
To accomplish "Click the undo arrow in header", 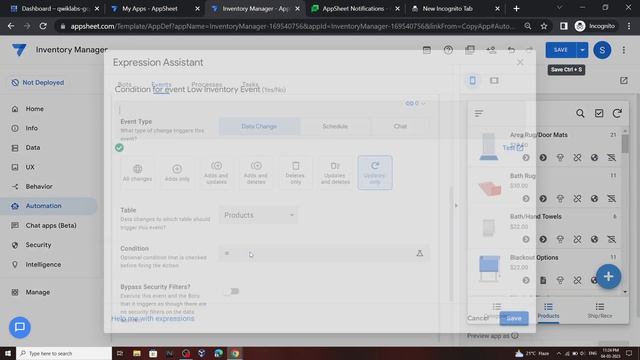I will coord(511,50).
